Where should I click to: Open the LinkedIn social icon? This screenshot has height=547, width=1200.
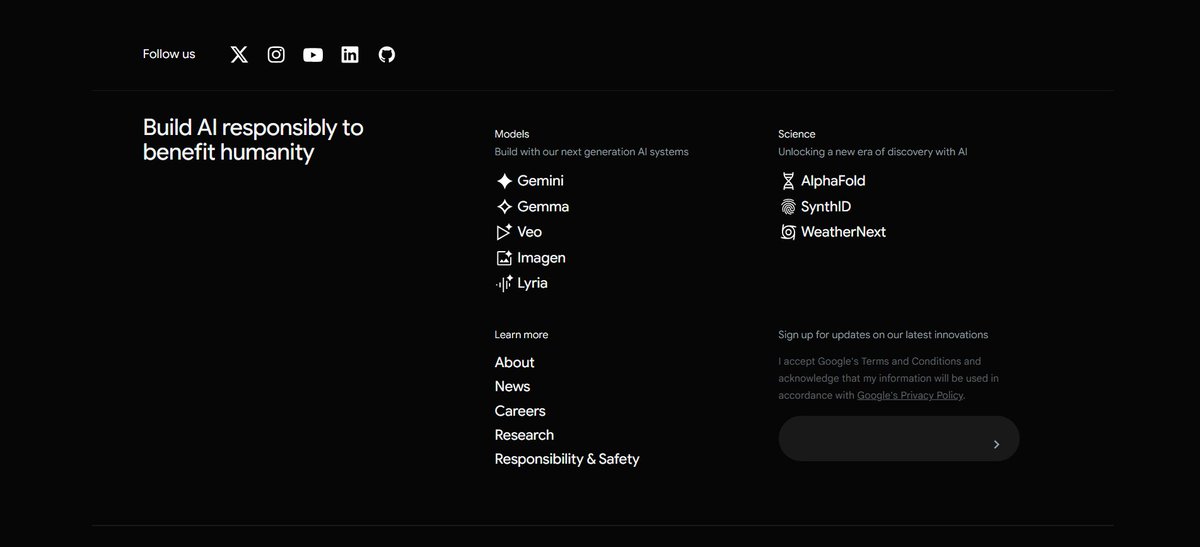(350, 55)
